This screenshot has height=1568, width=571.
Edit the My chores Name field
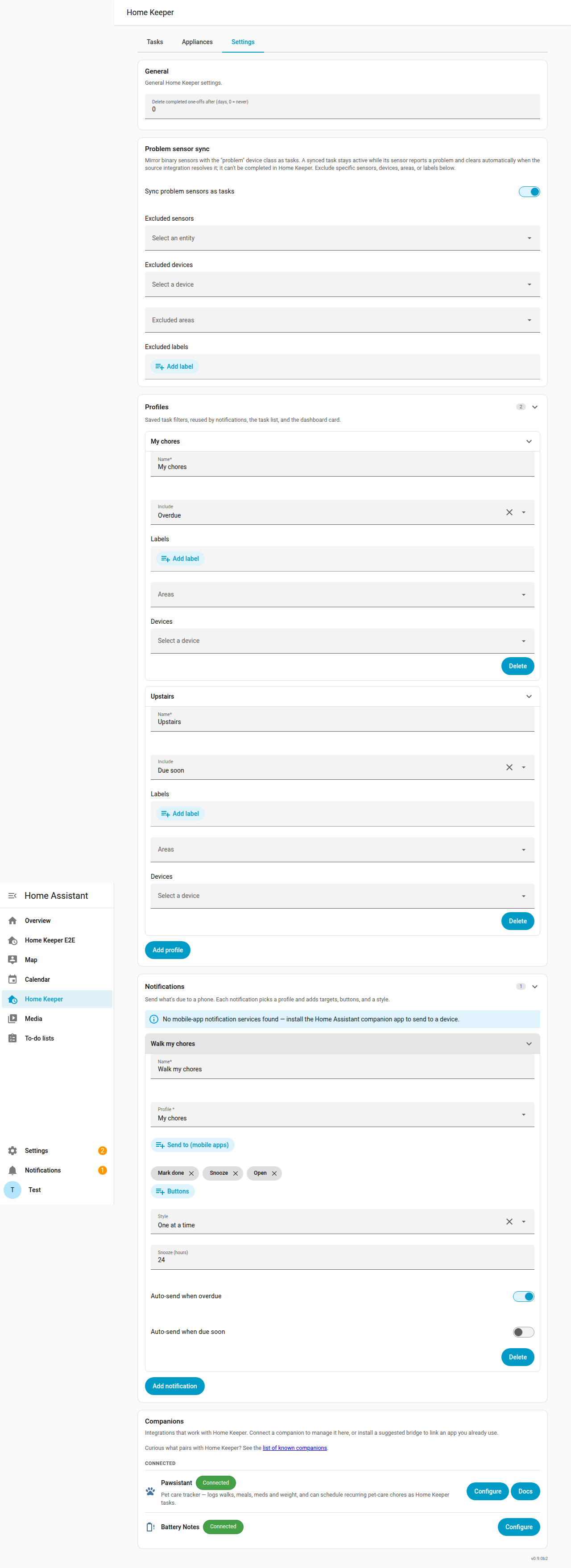click(x=342, y=463)
